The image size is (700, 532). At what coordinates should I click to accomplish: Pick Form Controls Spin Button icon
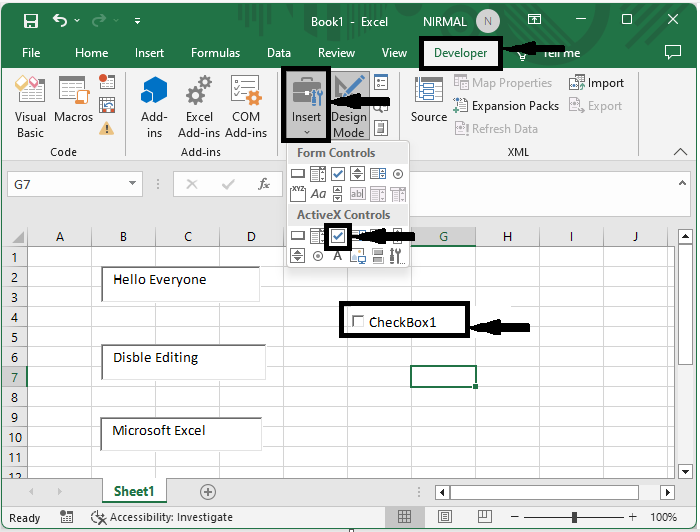click(x=357, y=174)
